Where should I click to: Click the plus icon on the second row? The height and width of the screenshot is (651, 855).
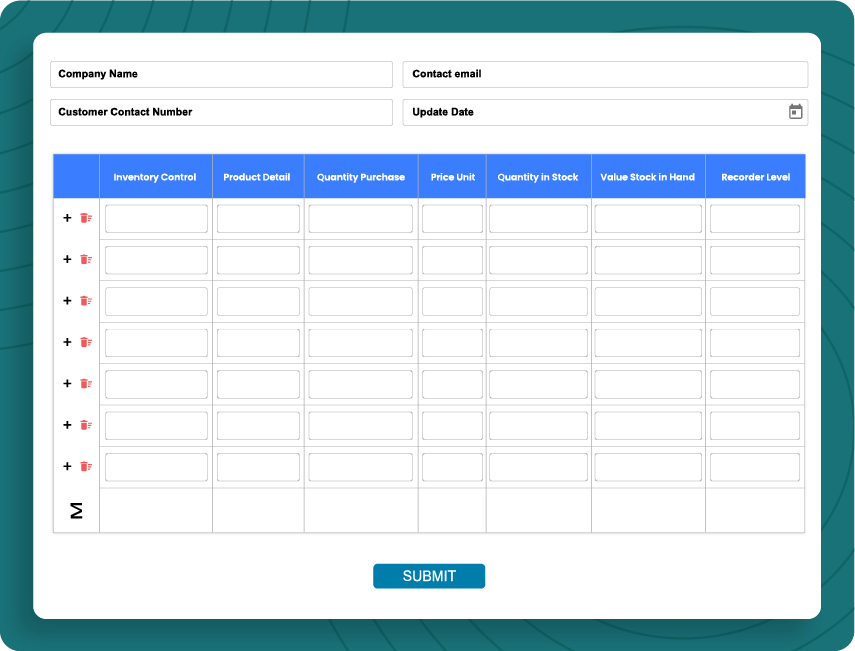[x=66, y=259]
